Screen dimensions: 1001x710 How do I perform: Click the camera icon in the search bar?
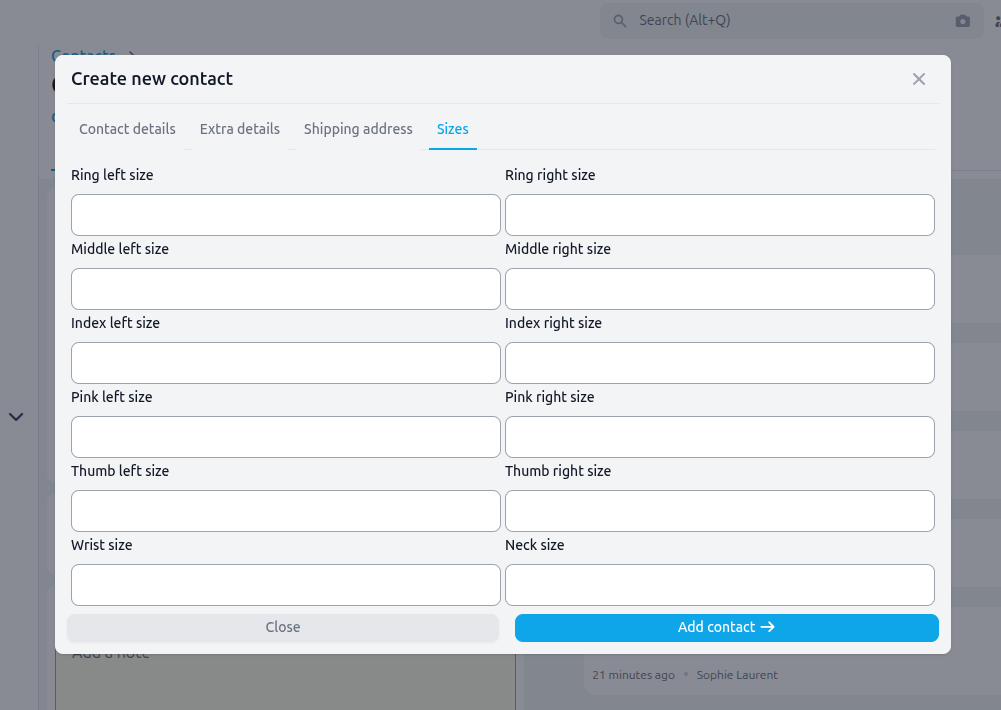(x=962, y=21)
